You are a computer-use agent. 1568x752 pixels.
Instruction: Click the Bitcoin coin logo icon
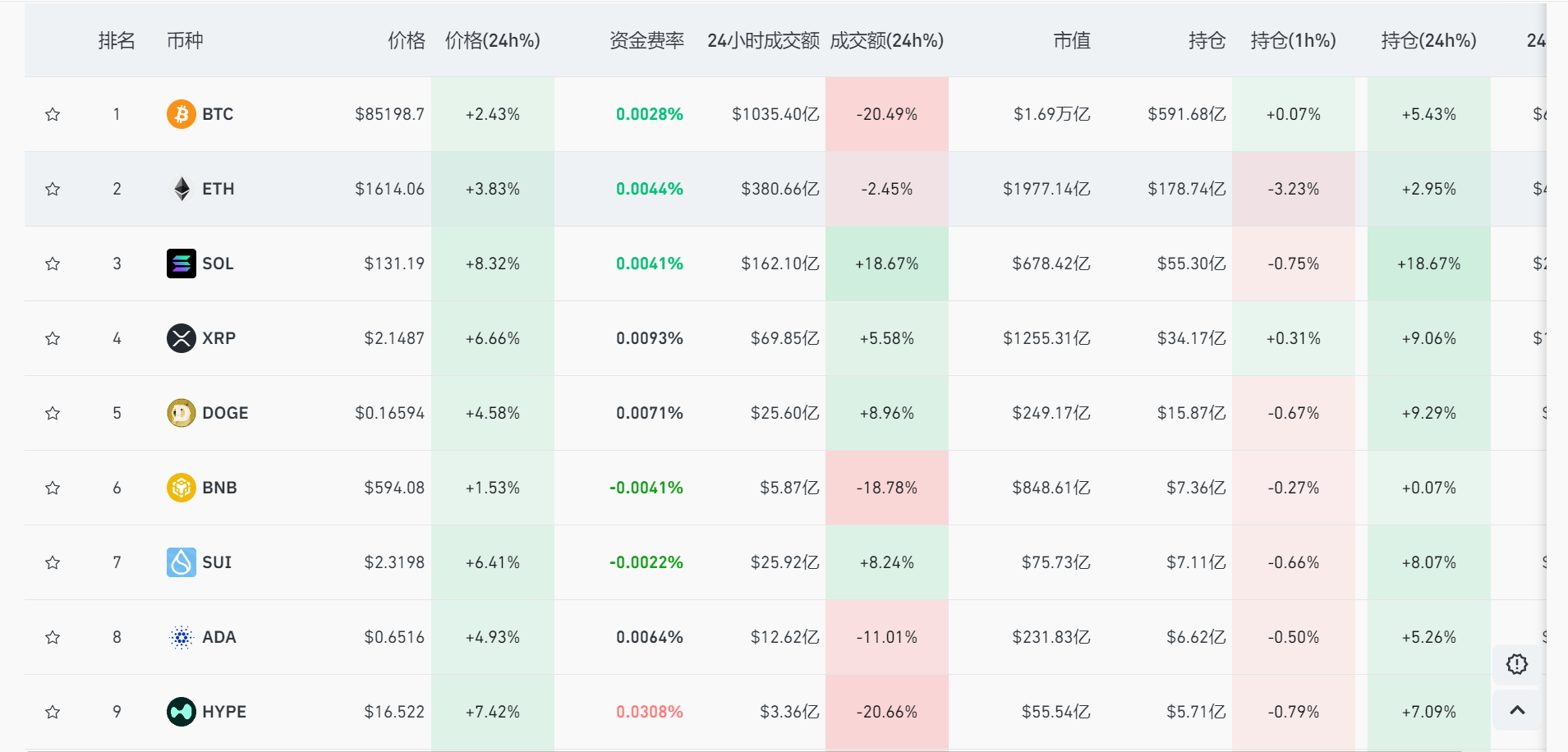click(x=181, y=114)
